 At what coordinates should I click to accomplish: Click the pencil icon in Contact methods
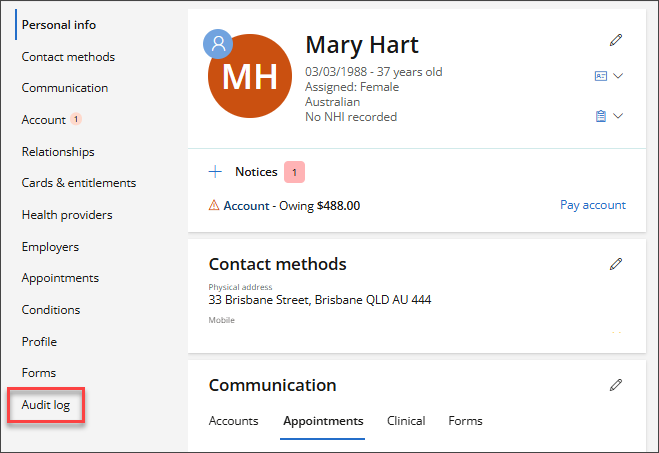(x=616, y=264)
